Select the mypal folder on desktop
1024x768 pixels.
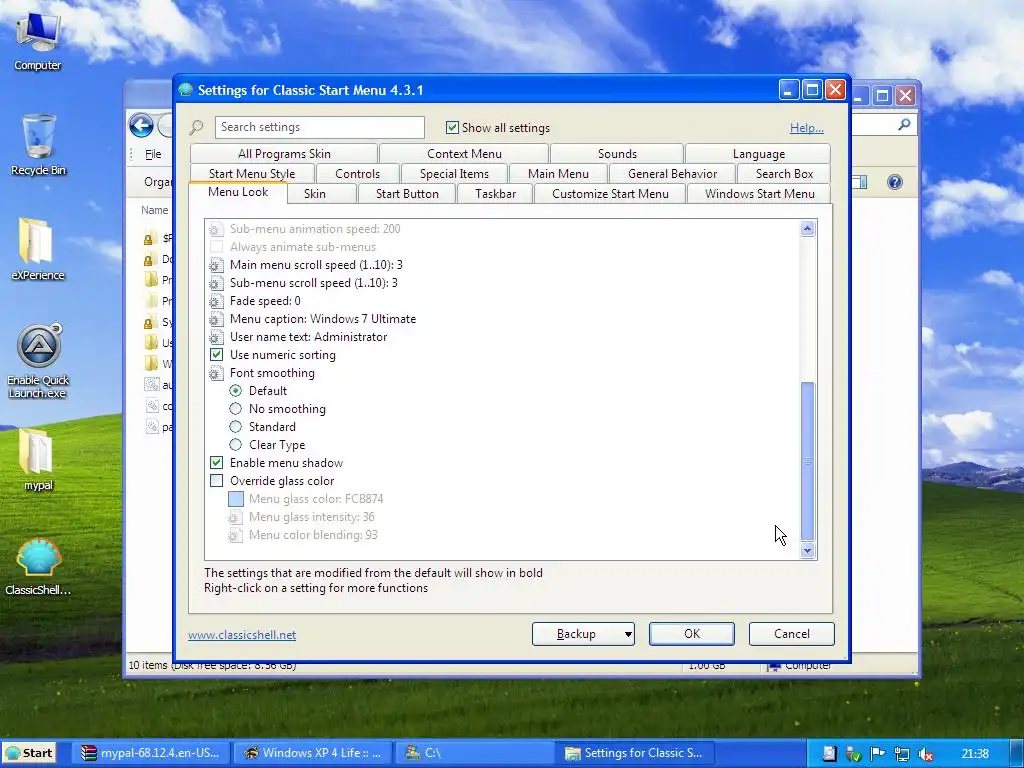[x=38, y=459]
